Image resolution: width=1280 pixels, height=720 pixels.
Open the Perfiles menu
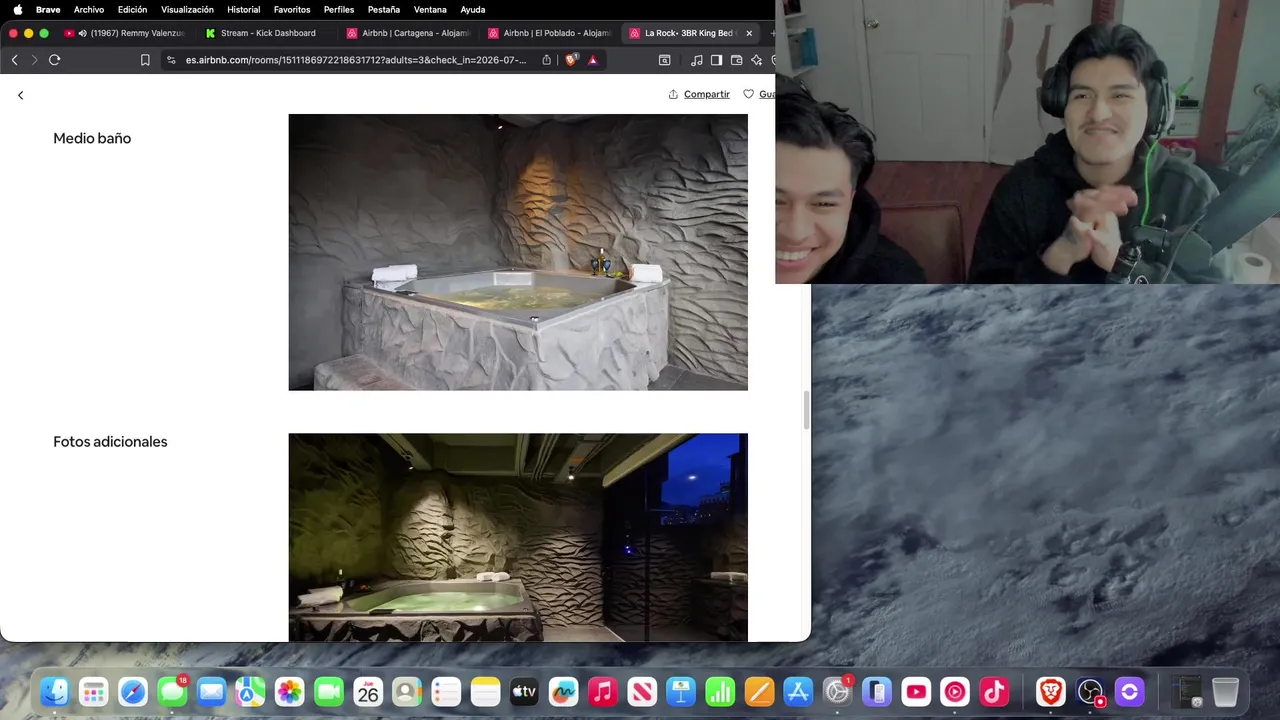(x=339, y=9)
